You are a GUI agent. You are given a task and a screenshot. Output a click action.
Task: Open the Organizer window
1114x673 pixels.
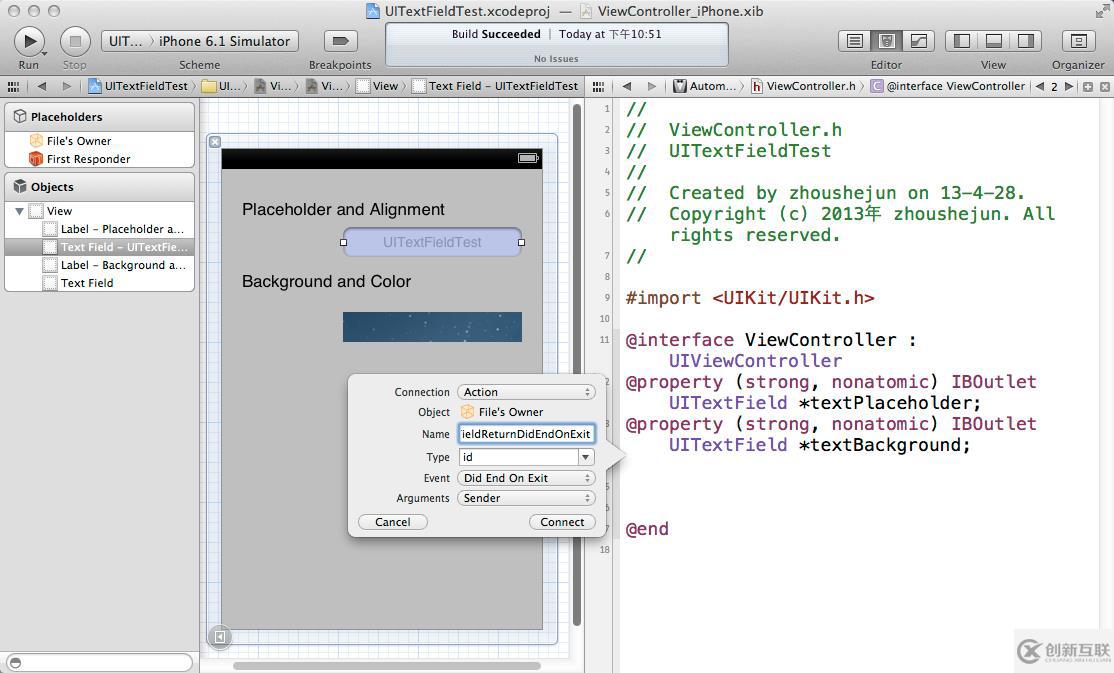tap(1078, 41)
